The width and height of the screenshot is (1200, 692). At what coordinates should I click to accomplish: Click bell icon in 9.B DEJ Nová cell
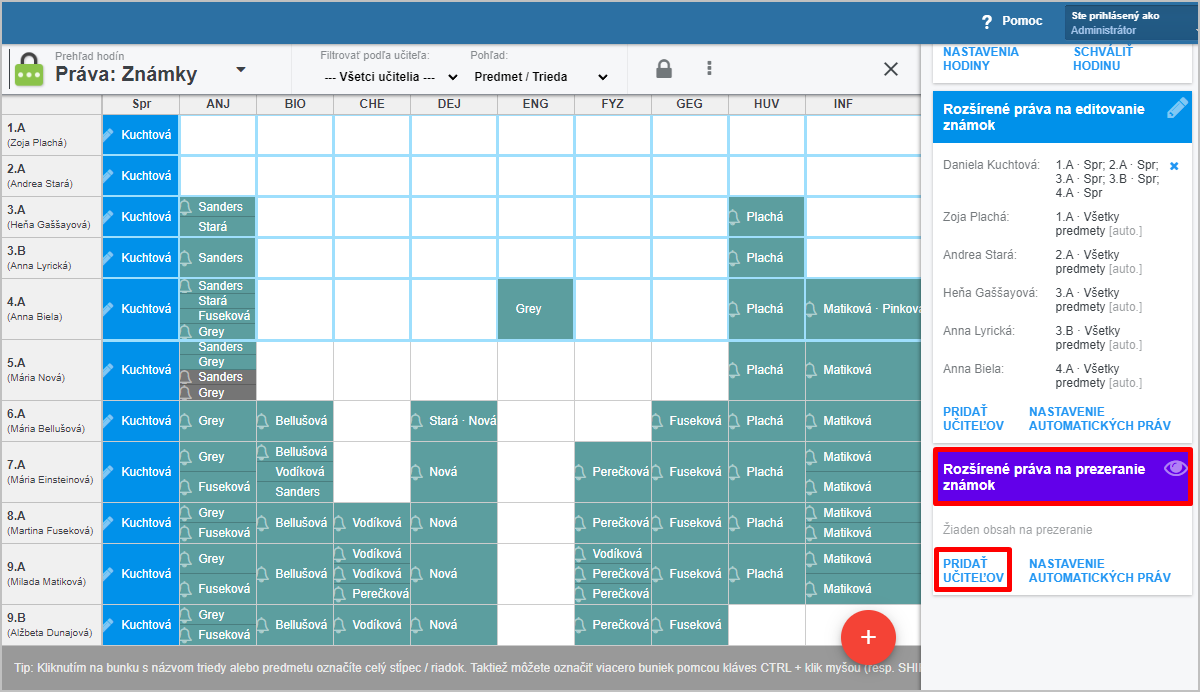pyautogui.click(x=417, y=625)
